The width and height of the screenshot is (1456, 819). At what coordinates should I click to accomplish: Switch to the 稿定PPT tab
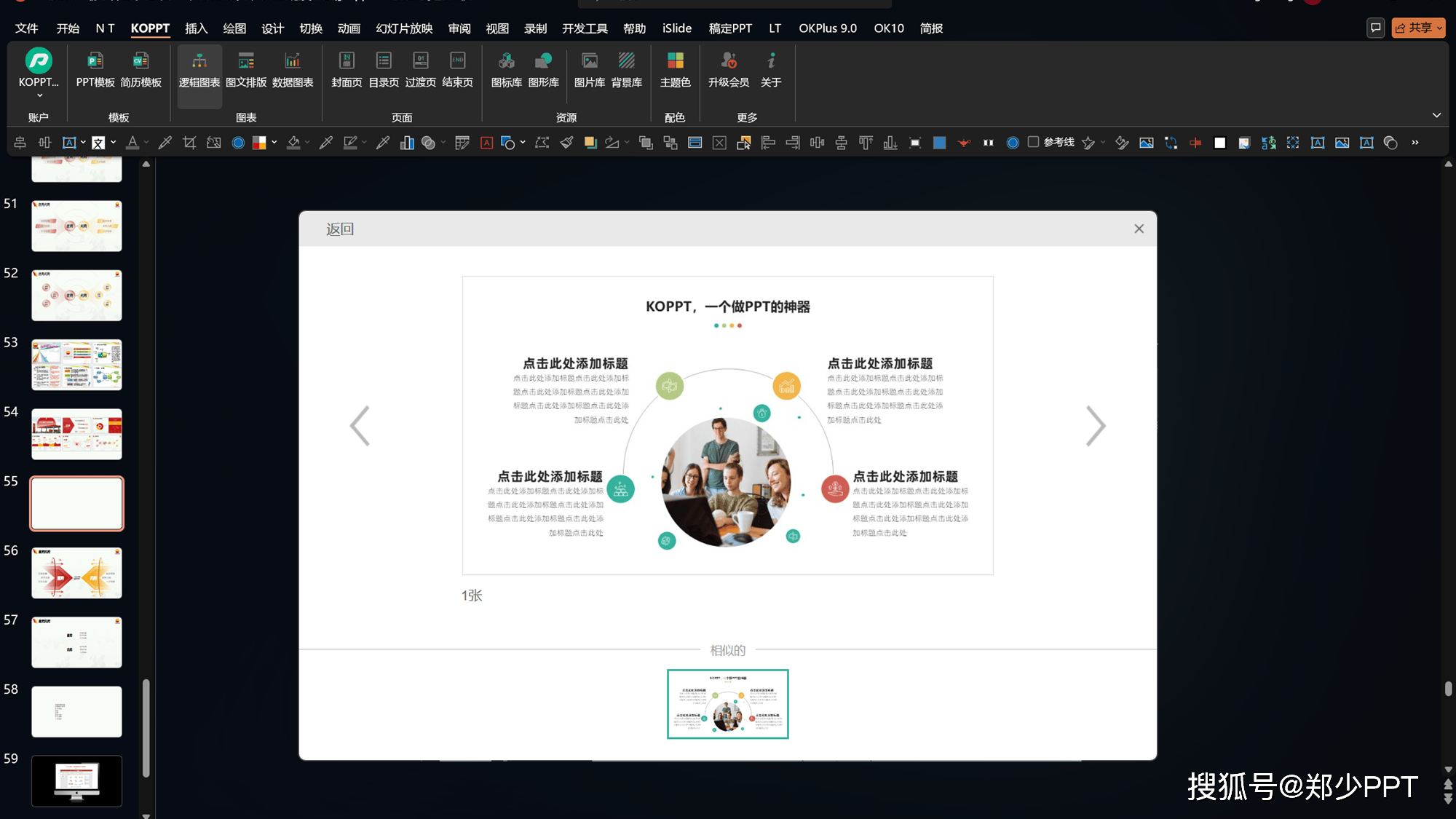pos(730,28)
